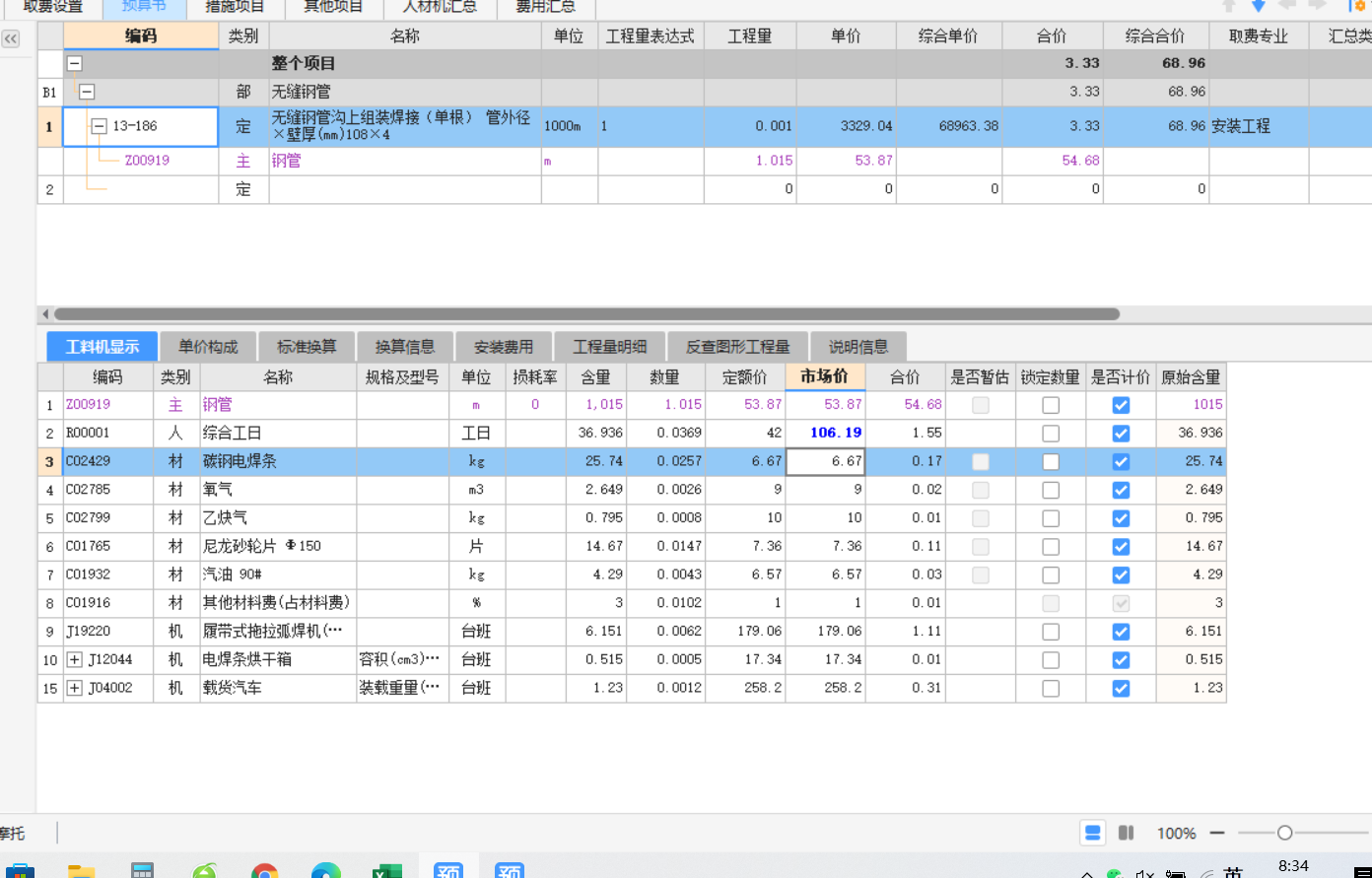This screenshot has width=1372, height=878.
Task: Click the 市场价 column header
Action: 825,376
